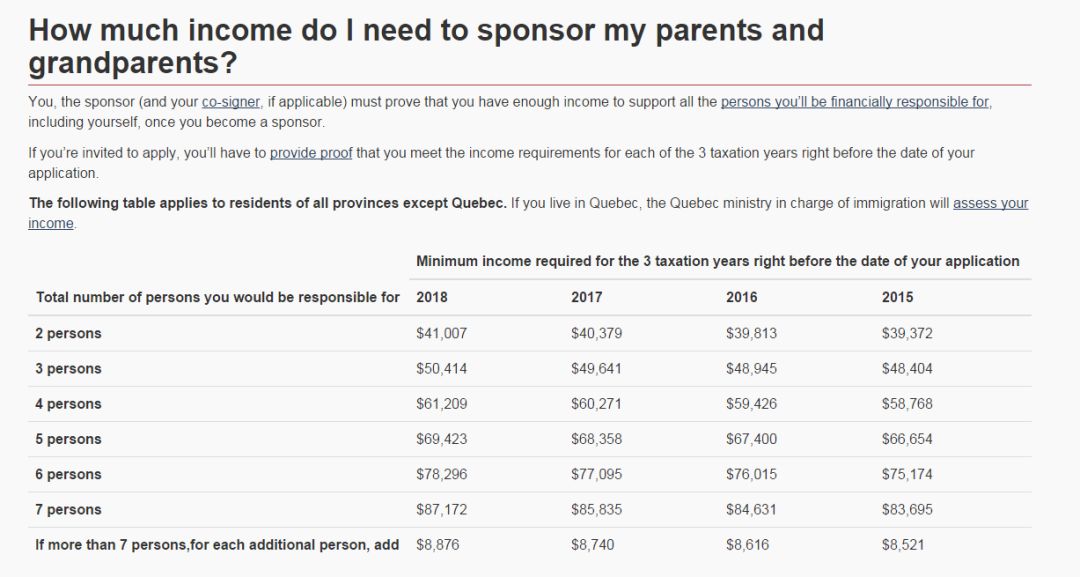Click "Total number of persons" column header
The image size is (1080, 577).
pos(217,297)
